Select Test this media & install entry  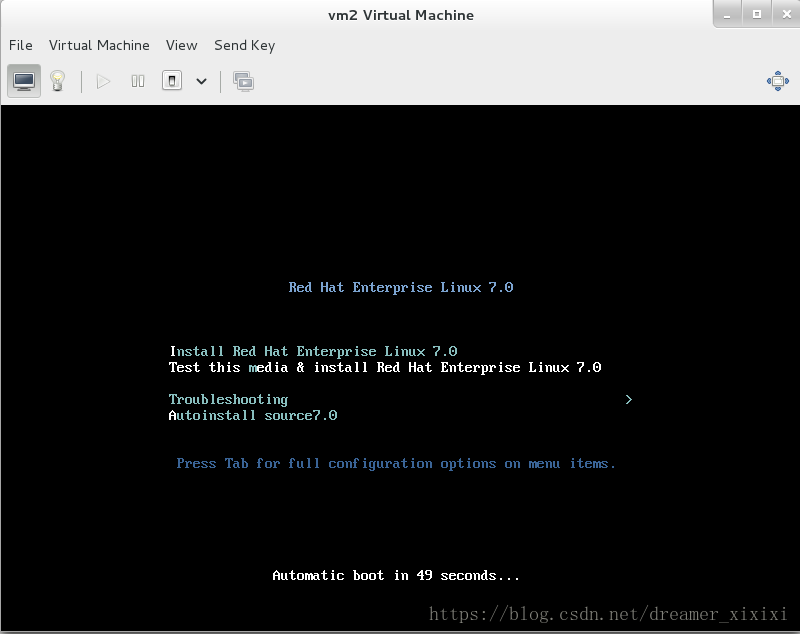point(385,367)
